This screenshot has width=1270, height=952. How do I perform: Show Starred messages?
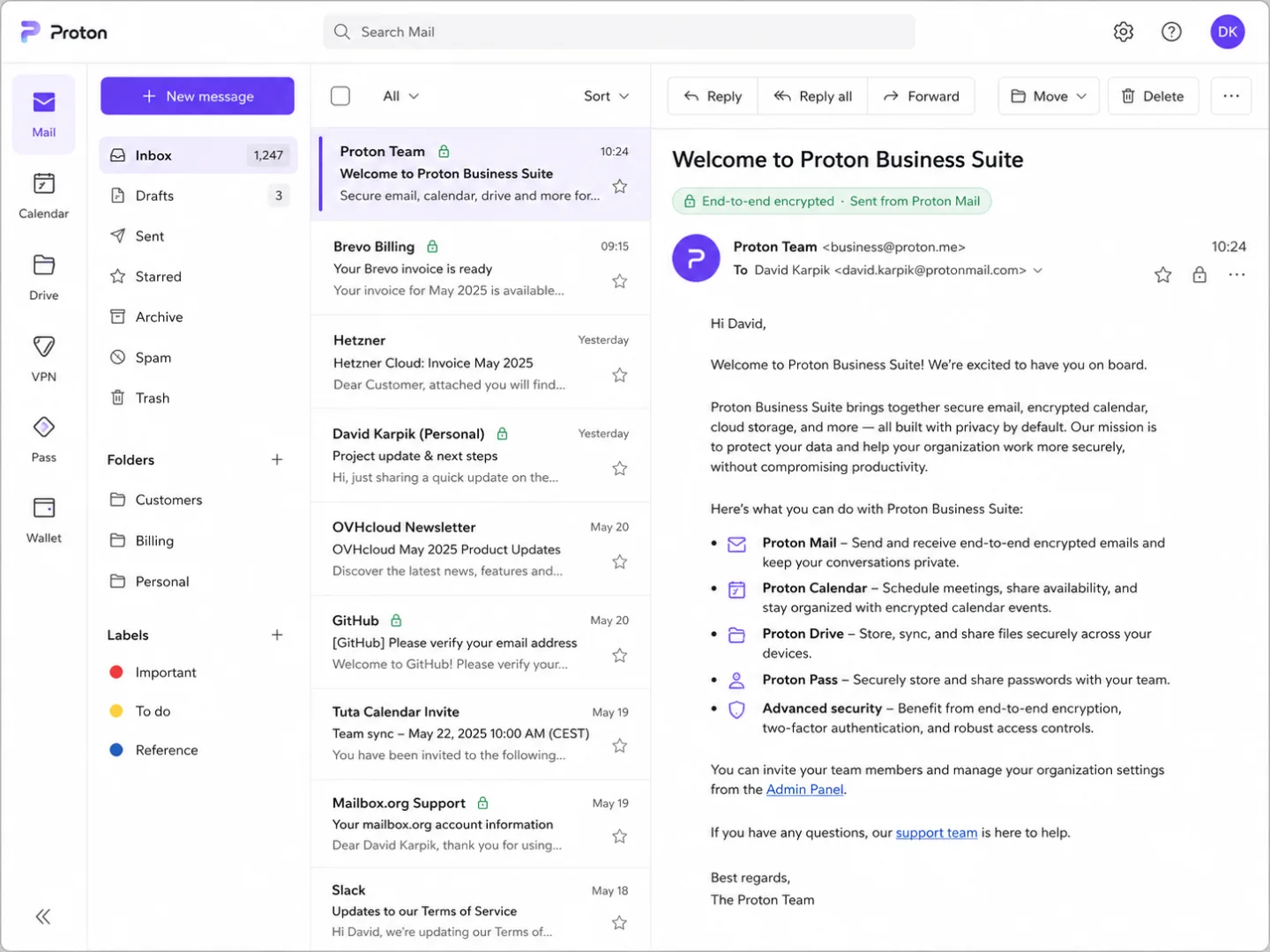click(x=198, y=277)
